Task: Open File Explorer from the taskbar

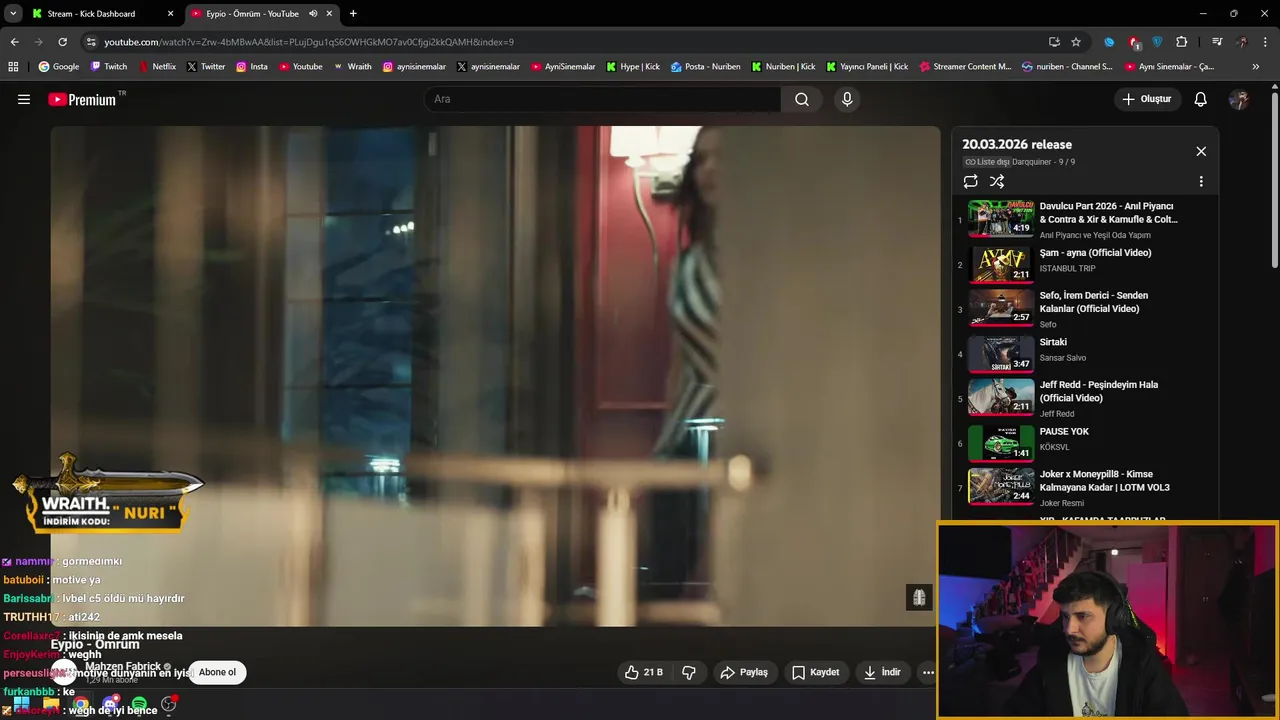Action: tap(51, 705)
